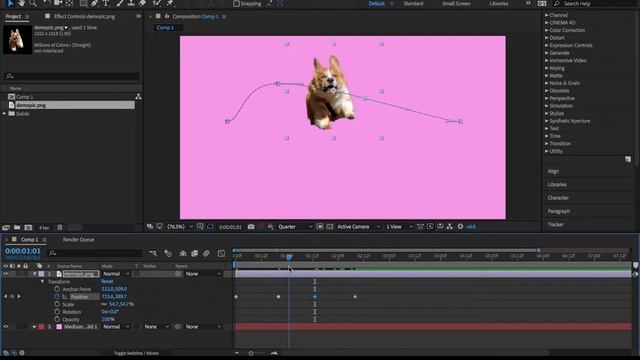
Task: Select the Rectangle shape tool
Action: (x=83, y=3)
